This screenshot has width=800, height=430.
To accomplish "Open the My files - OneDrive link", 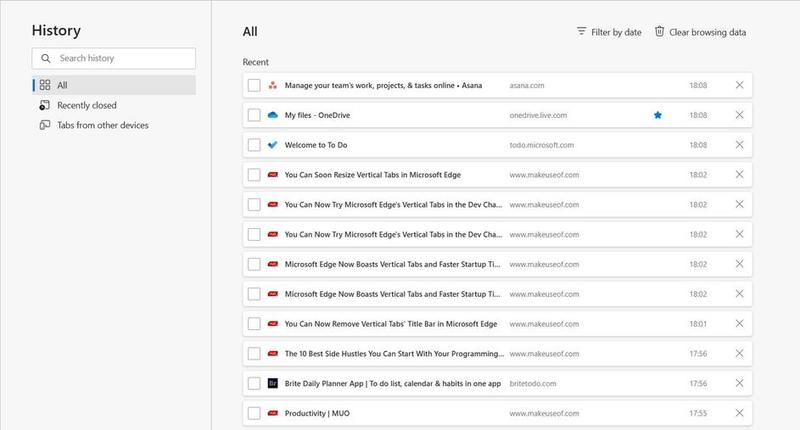I will click(317, 115).
